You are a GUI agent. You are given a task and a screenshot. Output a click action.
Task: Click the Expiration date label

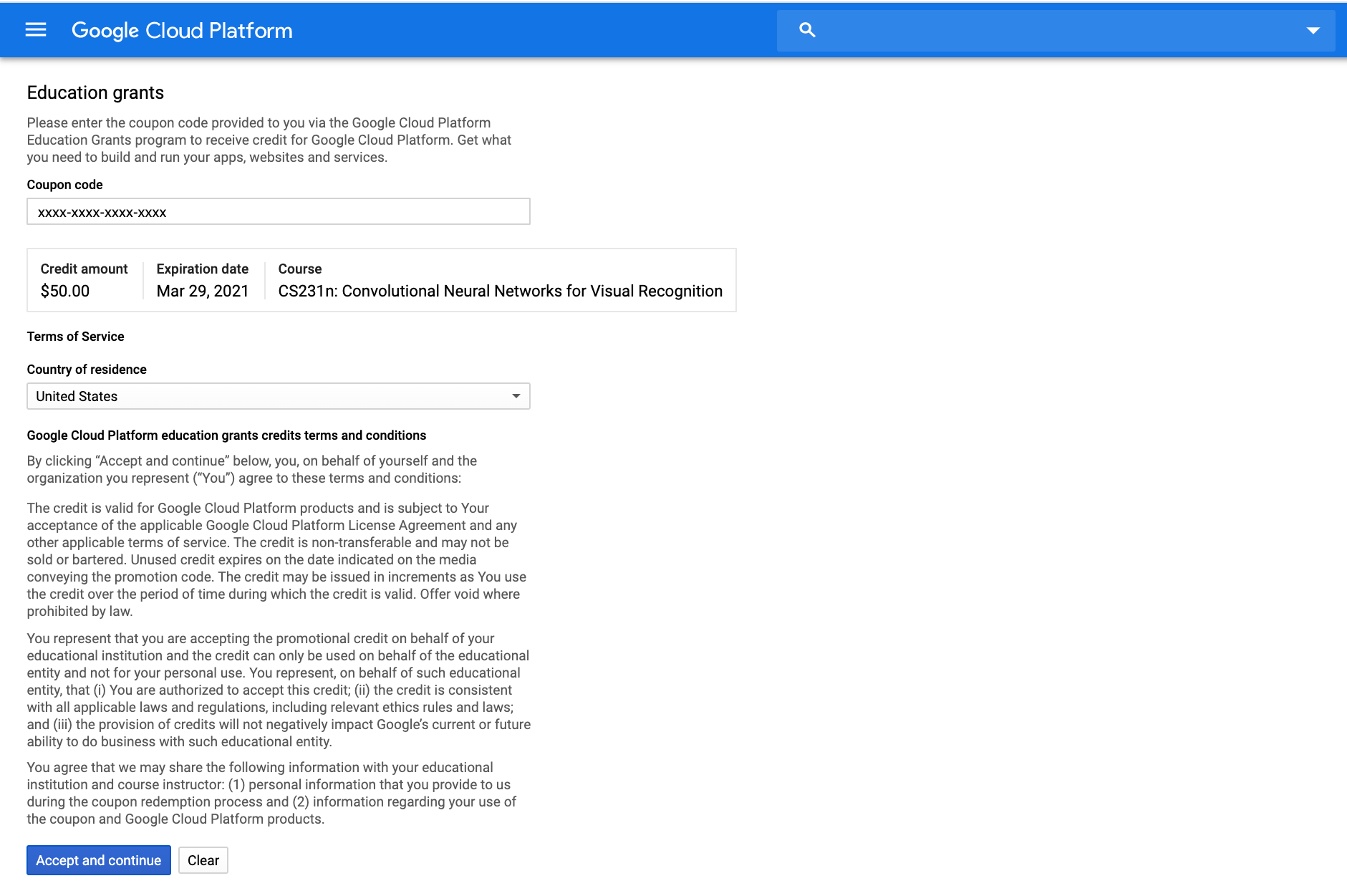203,269
